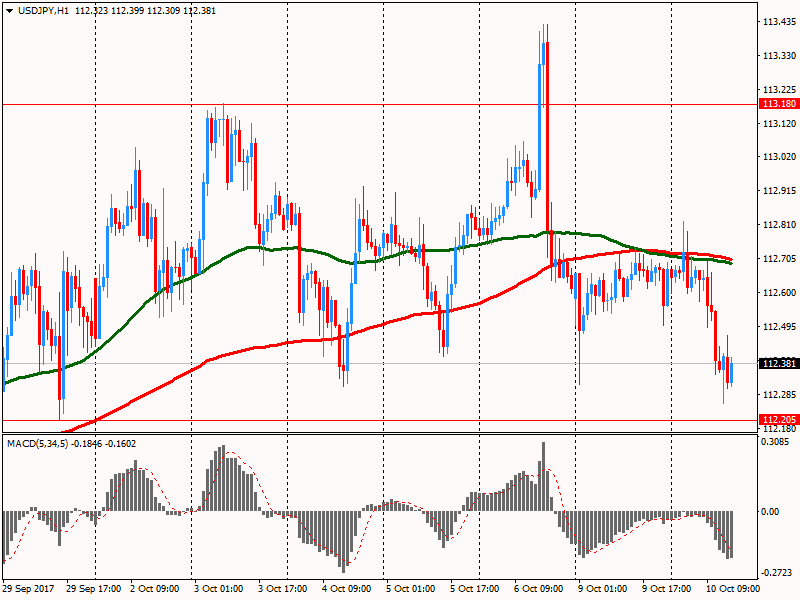Select the USDJPY,H1 chart title text
This screenshot has height=600, width=800.
pos(43,11)
